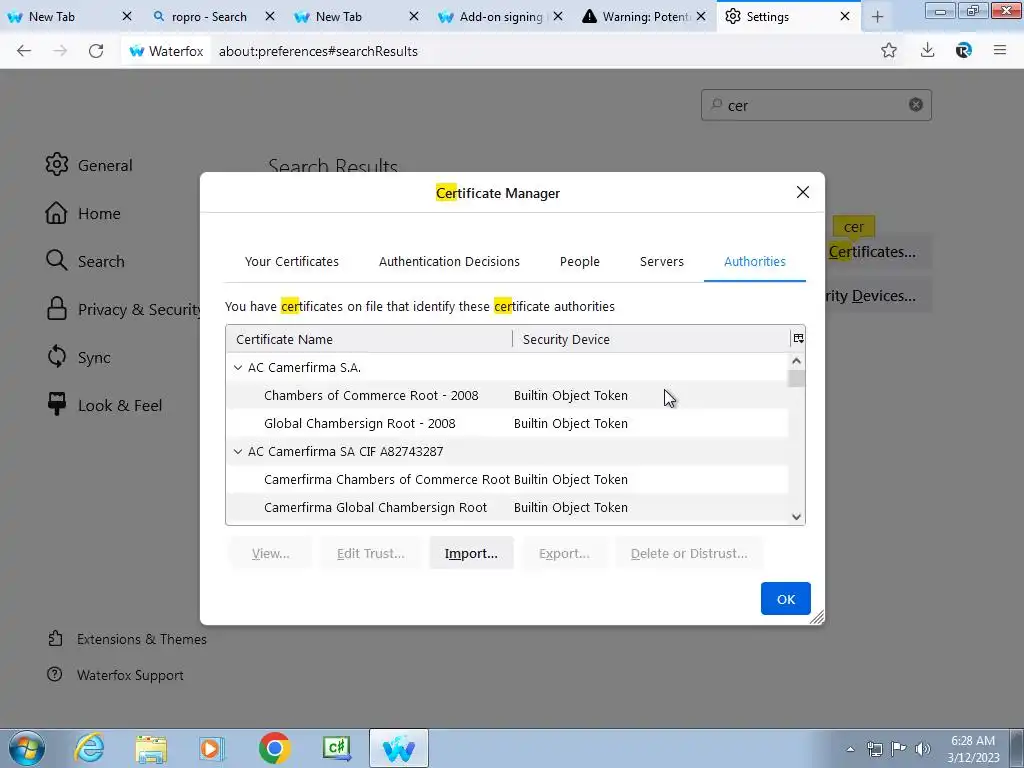
Task: Open the Downloads panel icon
Action: click(927, 50)
